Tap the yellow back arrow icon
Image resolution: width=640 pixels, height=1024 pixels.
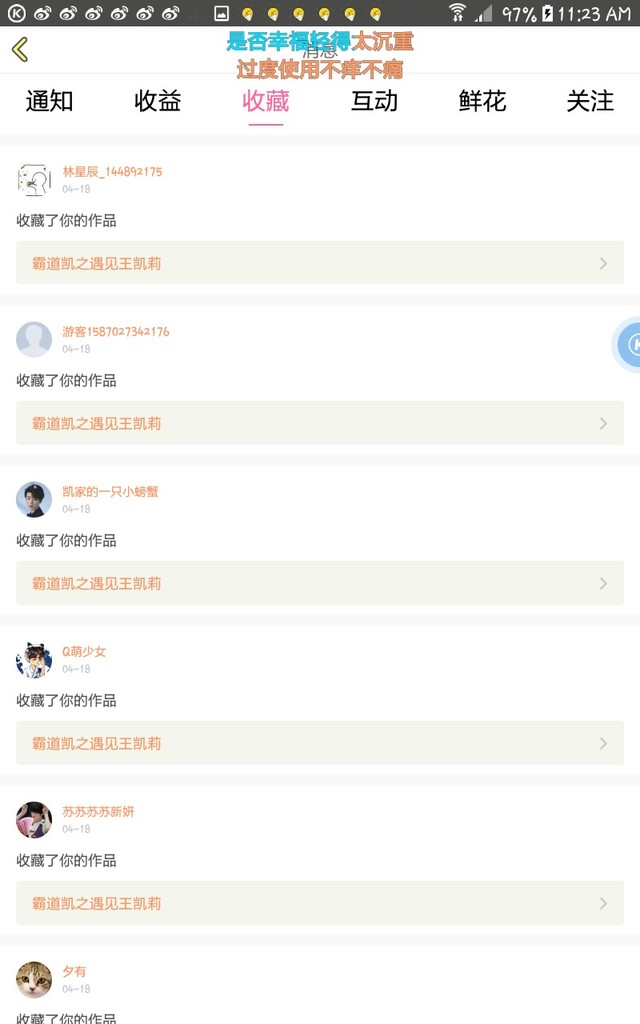coord(20,49)
